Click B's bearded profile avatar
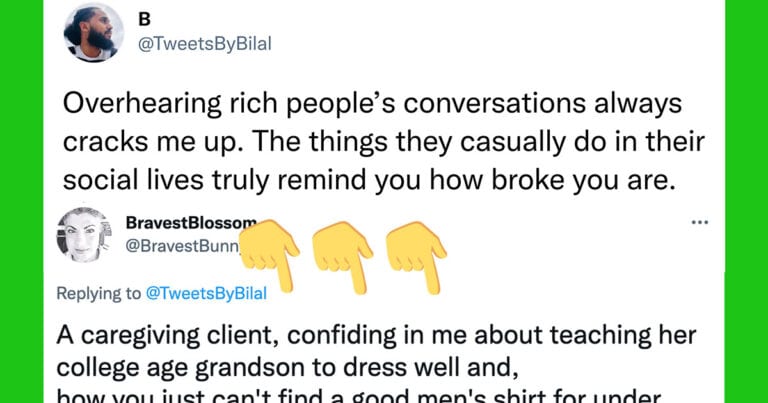 pos(93,32)
